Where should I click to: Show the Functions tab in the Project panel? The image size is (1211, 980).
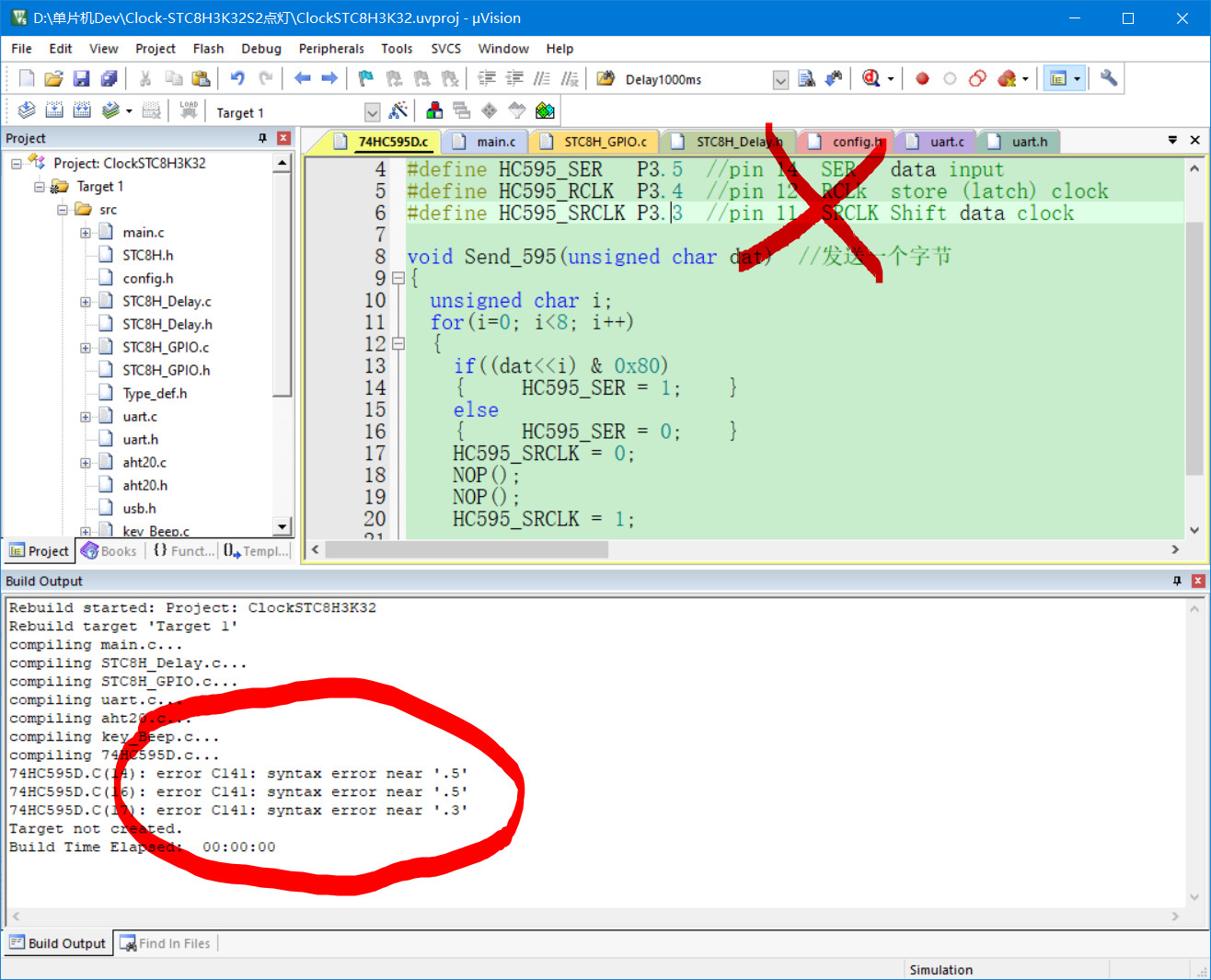tap(183, 551)
